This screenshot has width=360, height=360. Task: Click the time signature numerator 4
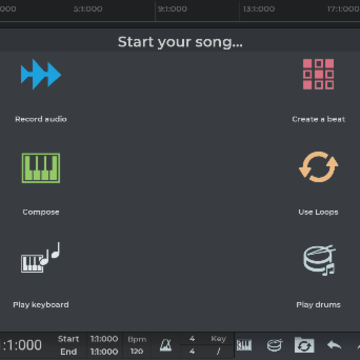192,339
